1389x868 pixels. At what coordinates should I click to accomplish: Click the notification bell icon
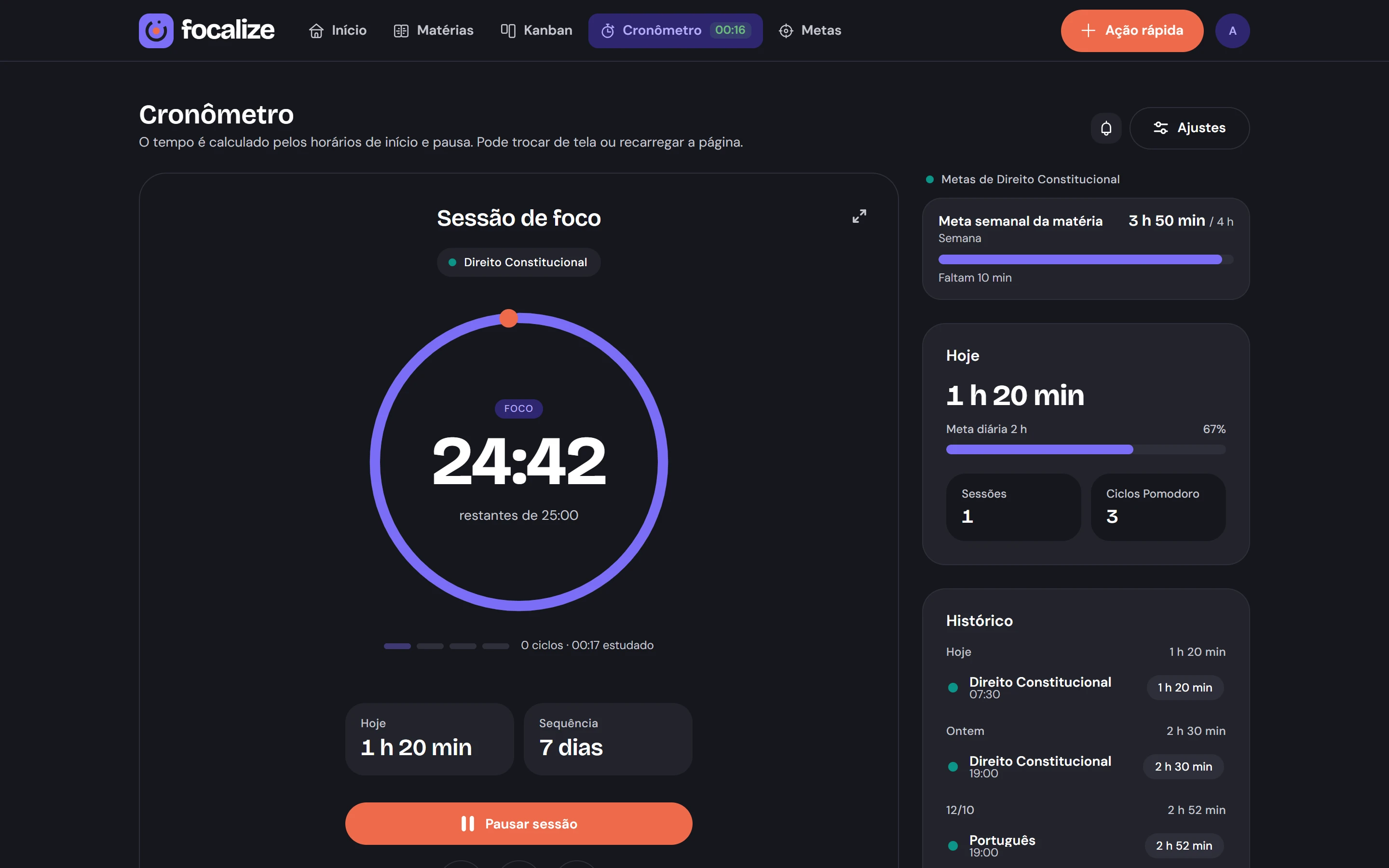click(1105, 128)
